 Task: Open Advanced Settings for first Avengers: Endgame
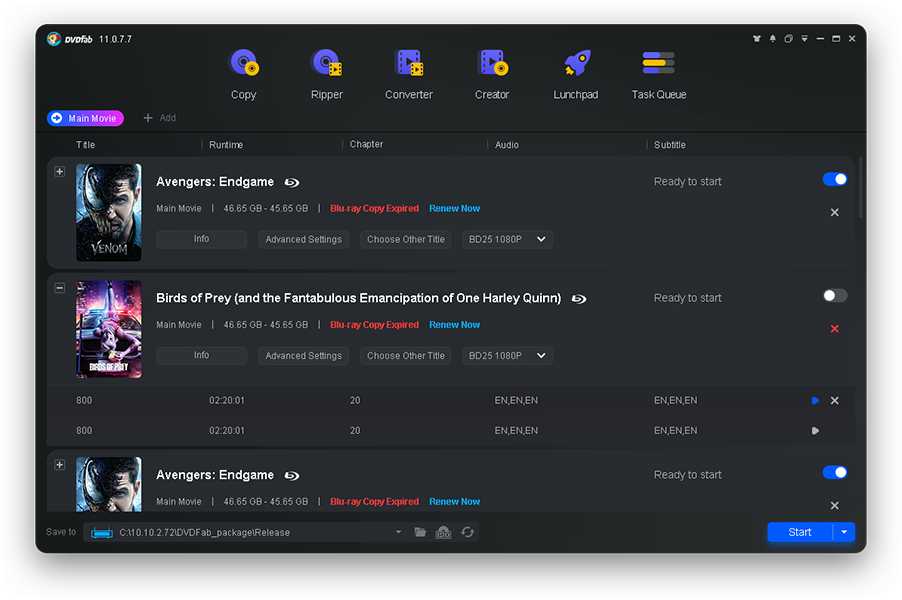303,239
